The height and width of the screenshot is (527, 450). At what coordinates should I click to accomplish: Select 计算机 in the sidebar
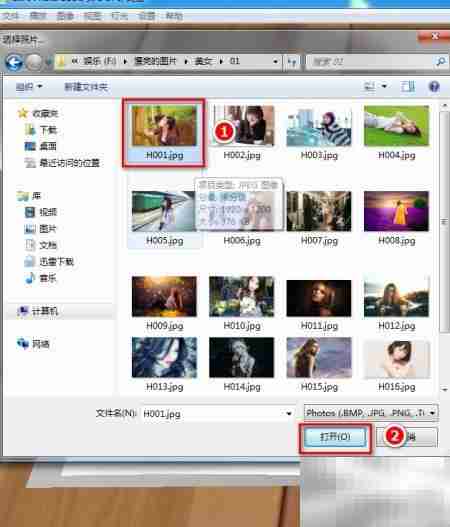tap(38, 311)
